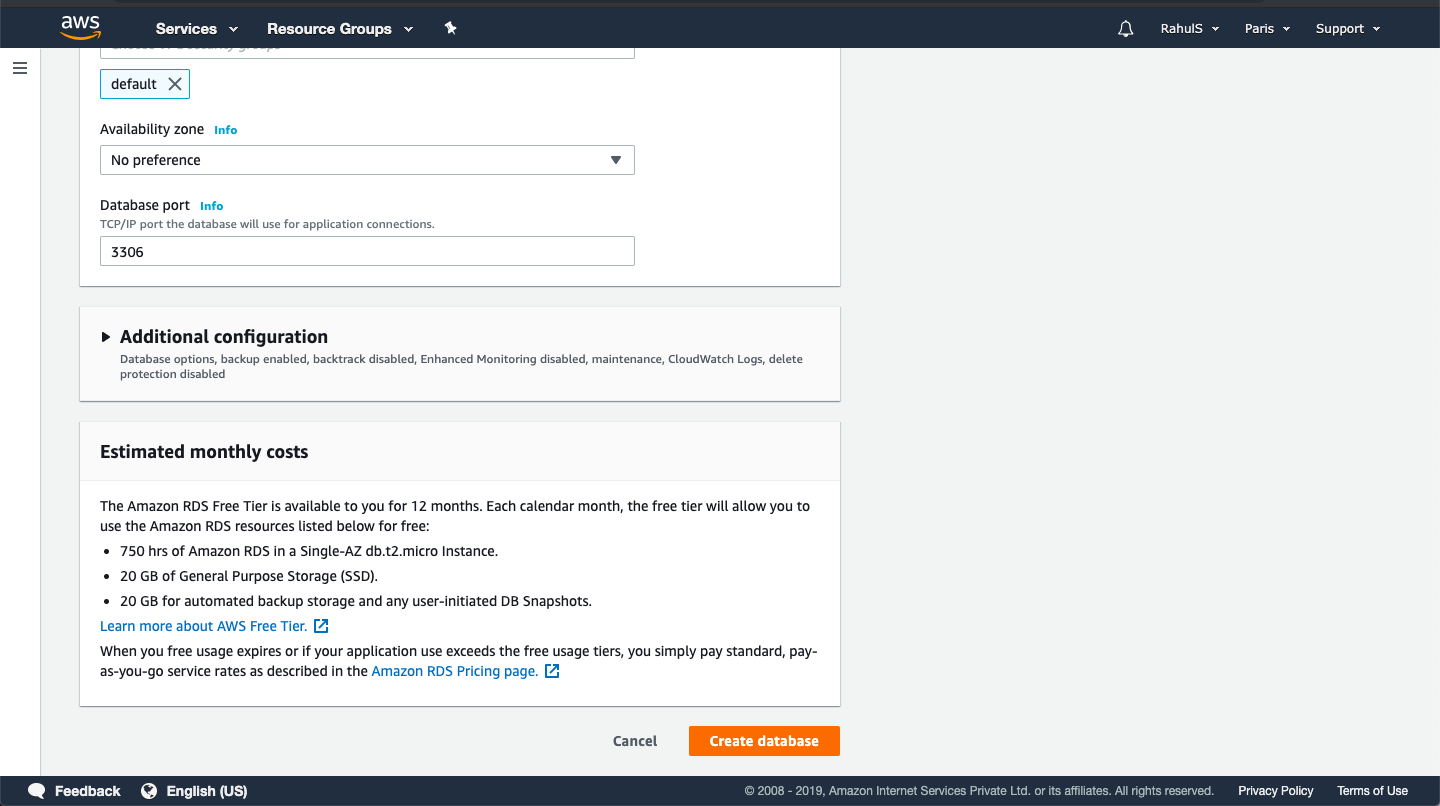
Task: Remove the default security group chip
Action: point(174,84)
